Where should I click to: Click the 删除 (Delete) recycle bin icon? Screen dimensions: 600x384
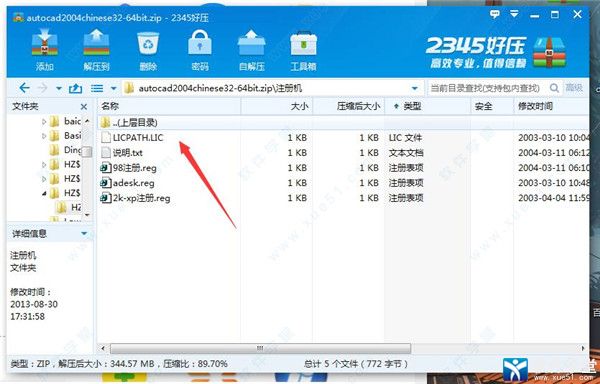pyautogui.click(x=148, y=49)
